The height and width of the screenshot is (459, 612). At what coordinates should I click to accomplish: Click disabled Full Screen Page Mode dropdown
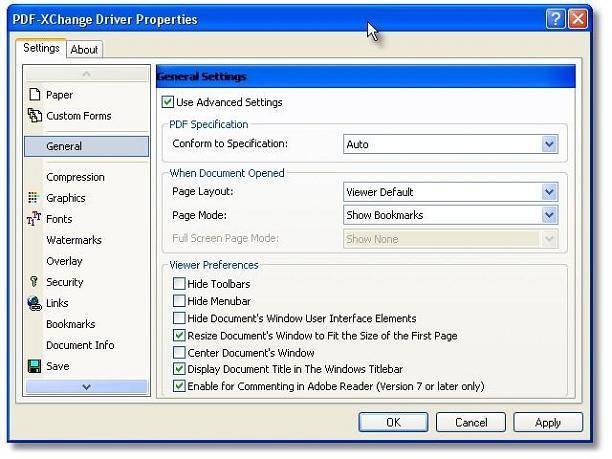[x=450, y=238]
